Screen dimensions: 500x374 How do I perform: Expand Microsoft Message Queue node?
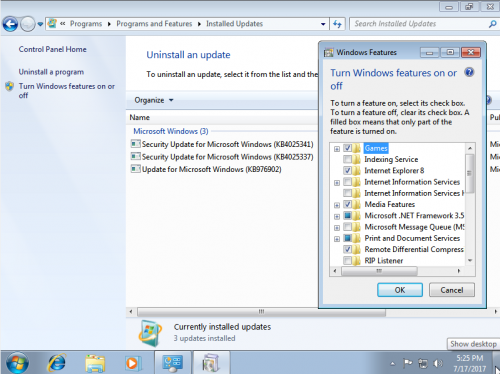[337, 228]
